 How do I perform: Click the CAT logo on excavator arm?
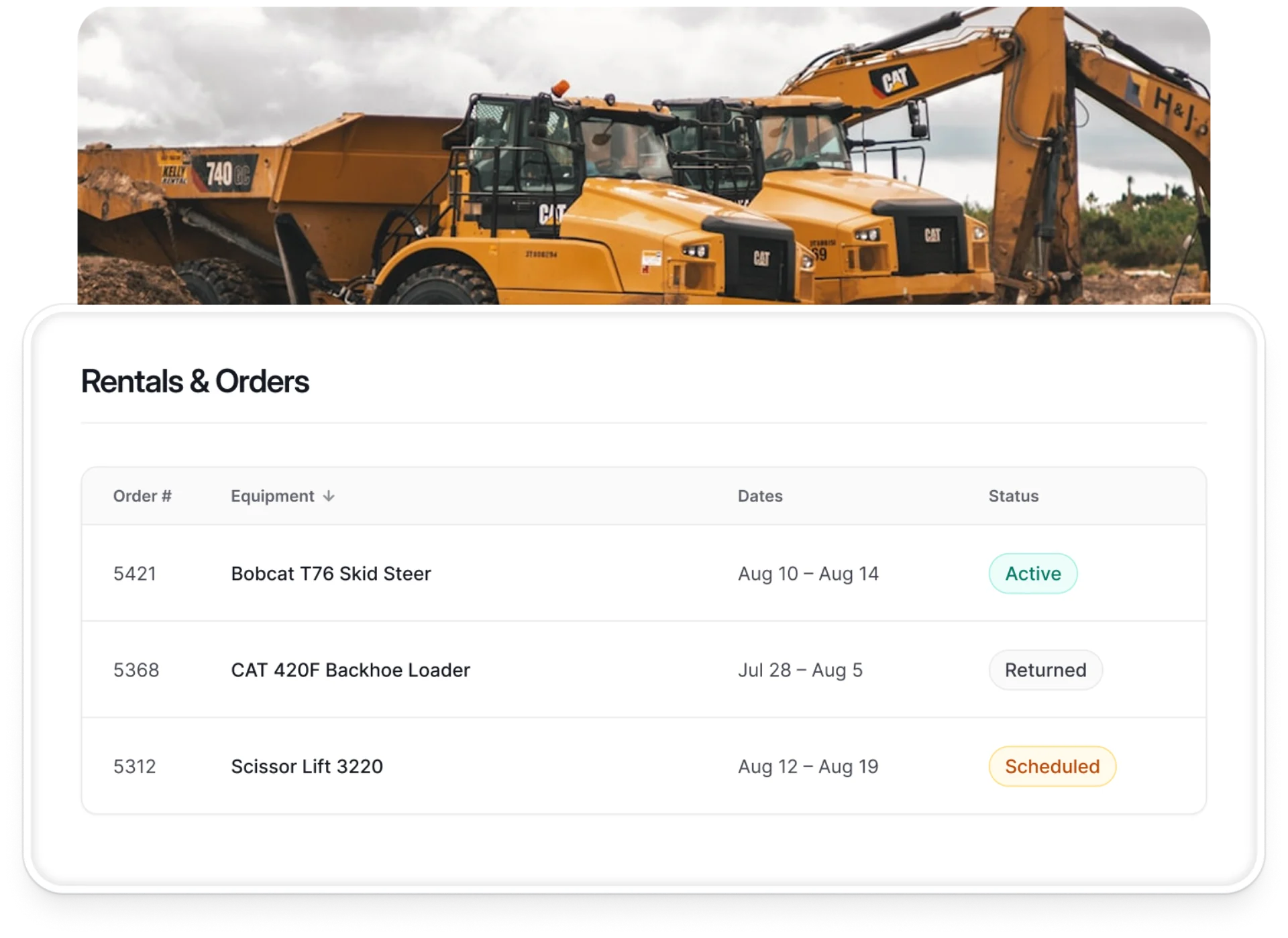pyautogui.click(x=894, y=80)
